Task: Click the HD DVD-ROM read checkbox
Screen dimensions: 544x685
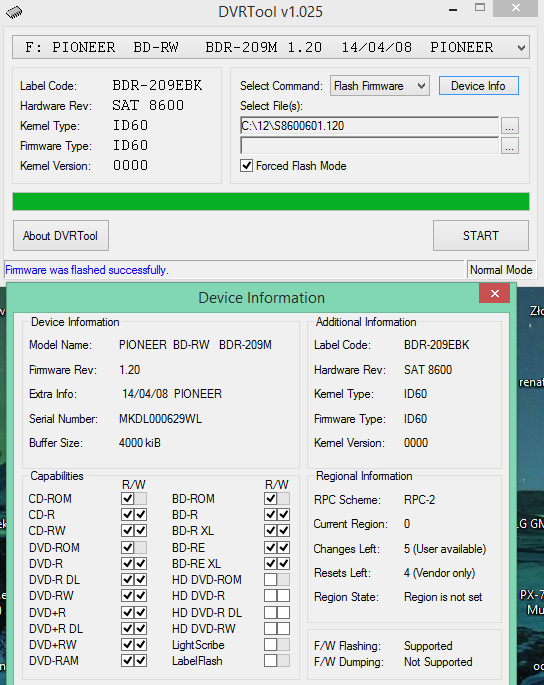Action: pos(270,580)
